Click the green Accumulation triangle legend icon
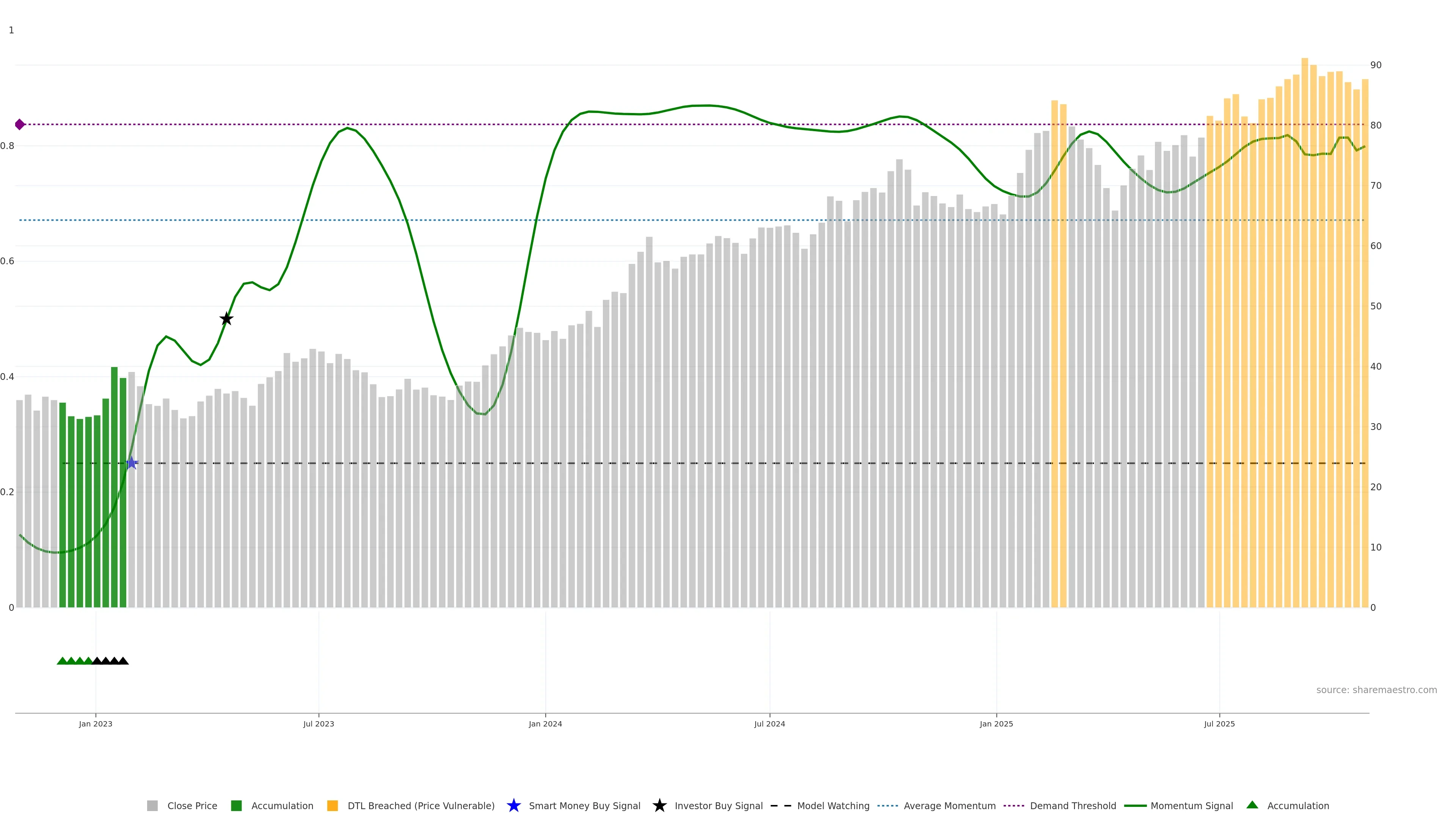Viewport: 1456px width, 819px height. (x=1252, y=805)
